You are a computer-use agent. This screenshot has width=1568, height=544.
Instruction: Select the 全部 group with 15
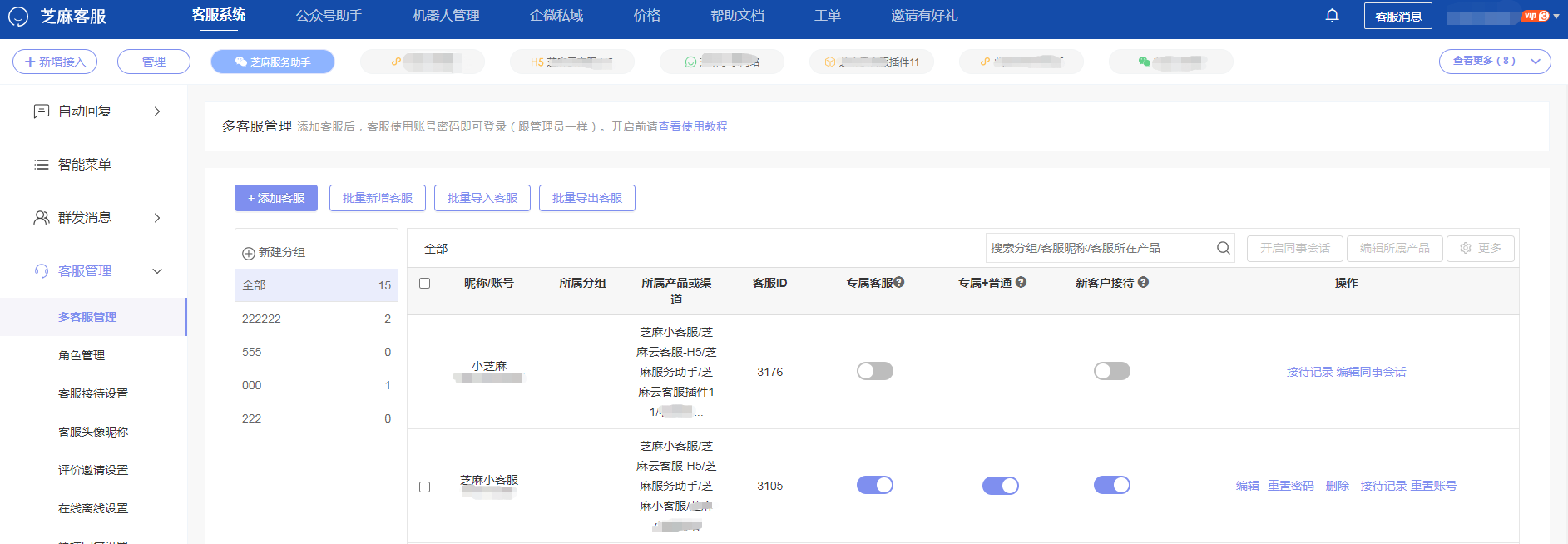[x=316, y=285]
